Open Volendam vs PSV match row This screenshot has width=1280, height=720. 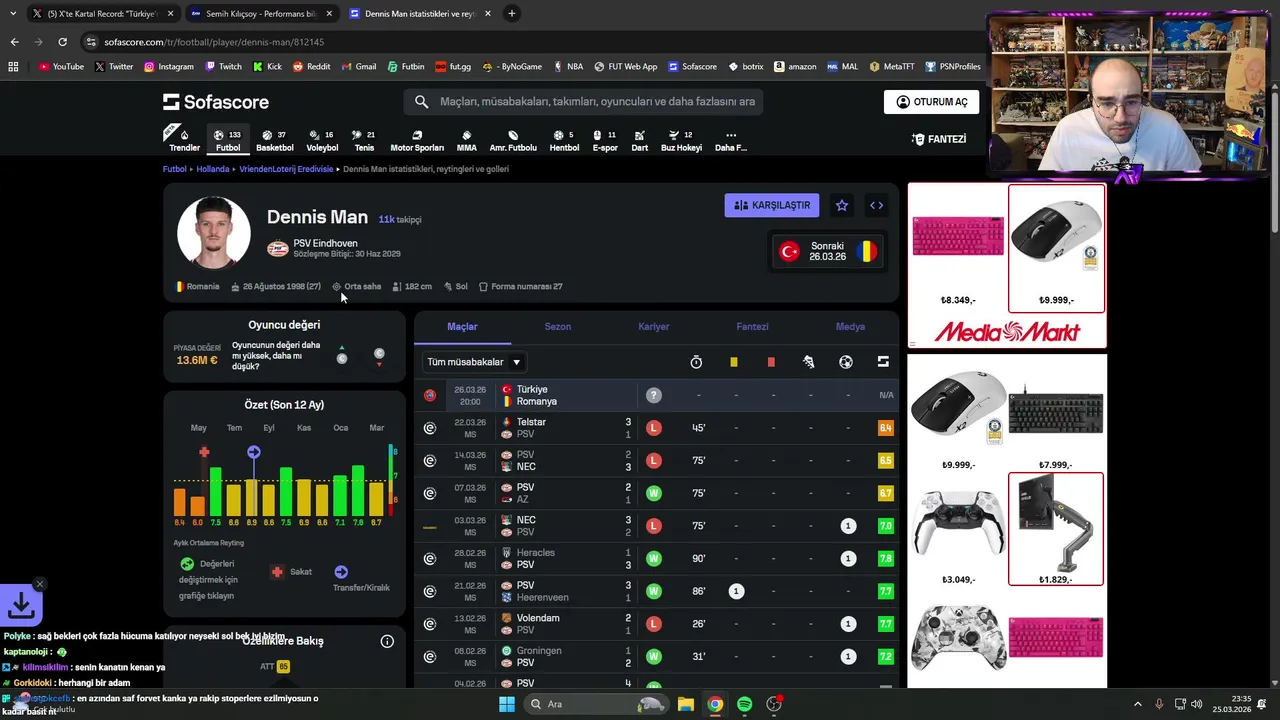(656, 624)
